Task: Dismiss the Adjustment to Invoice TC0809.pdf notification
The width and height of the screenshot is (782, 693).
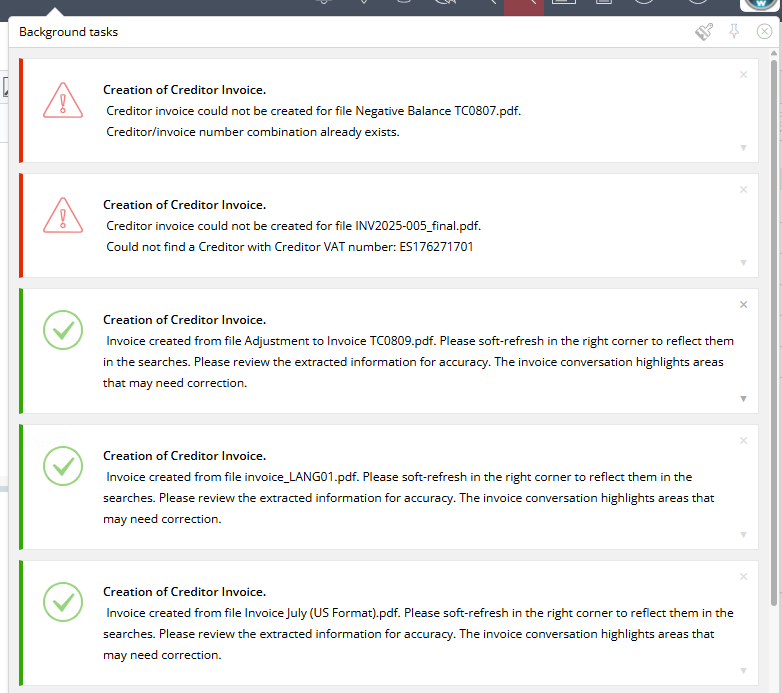Action: coord(743,304)
